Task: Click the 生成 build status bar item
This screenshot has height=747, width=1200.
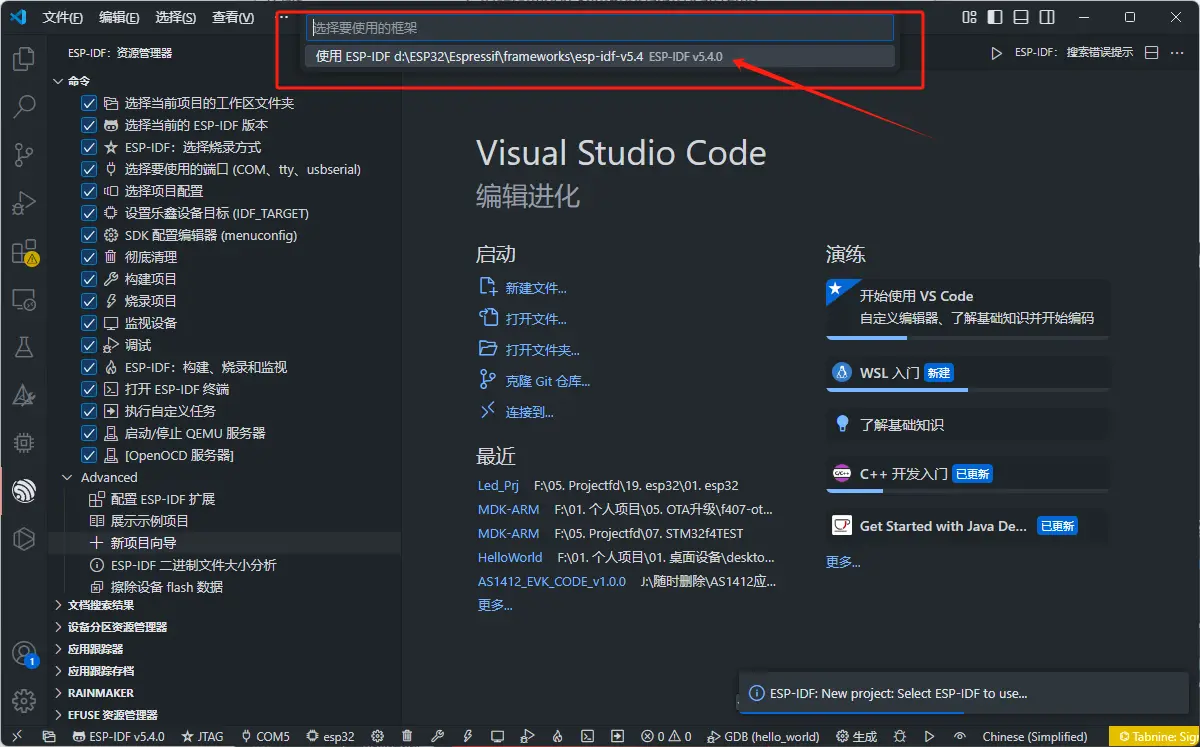Action: tap(856, 736)
